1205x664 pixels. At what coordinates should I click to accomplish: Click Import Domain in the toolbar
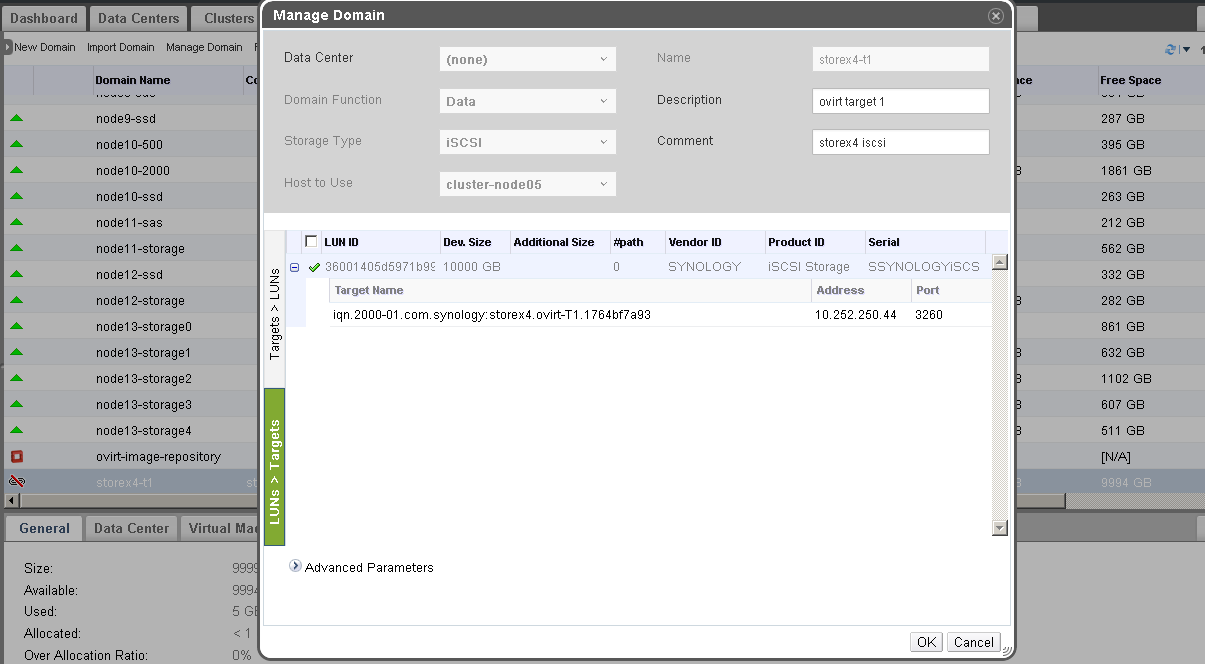[x=121, y=47]
